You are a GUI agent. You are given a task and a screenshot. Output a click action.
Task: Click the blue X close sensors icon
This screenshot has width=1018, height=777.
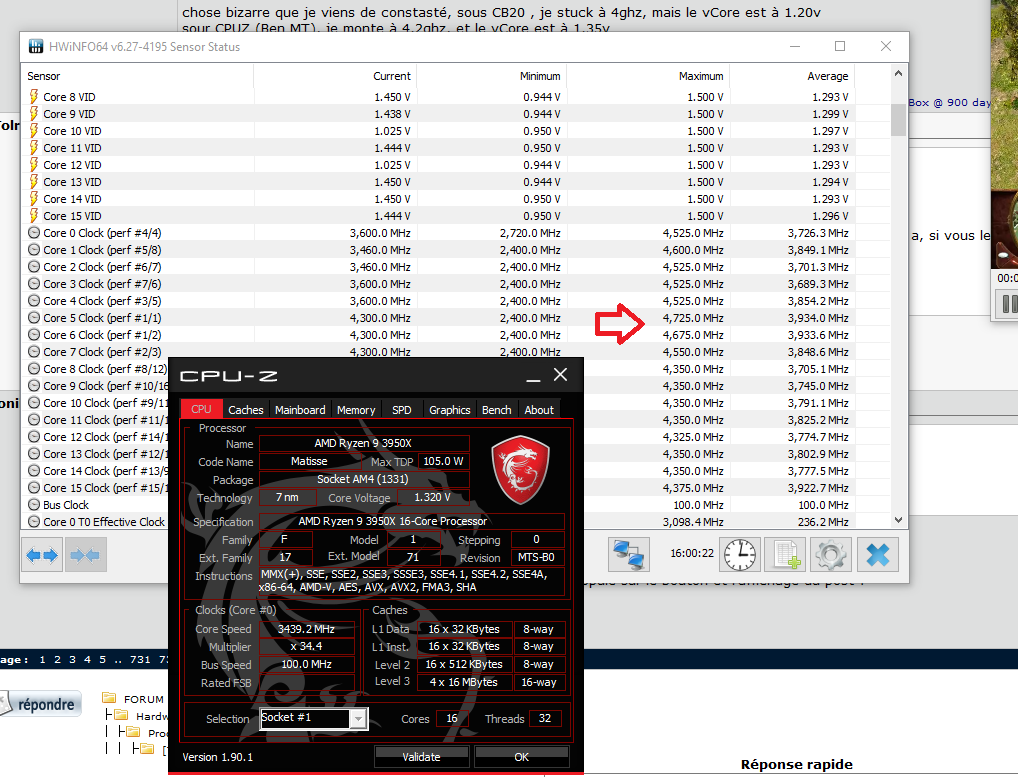tap(878, 555)
